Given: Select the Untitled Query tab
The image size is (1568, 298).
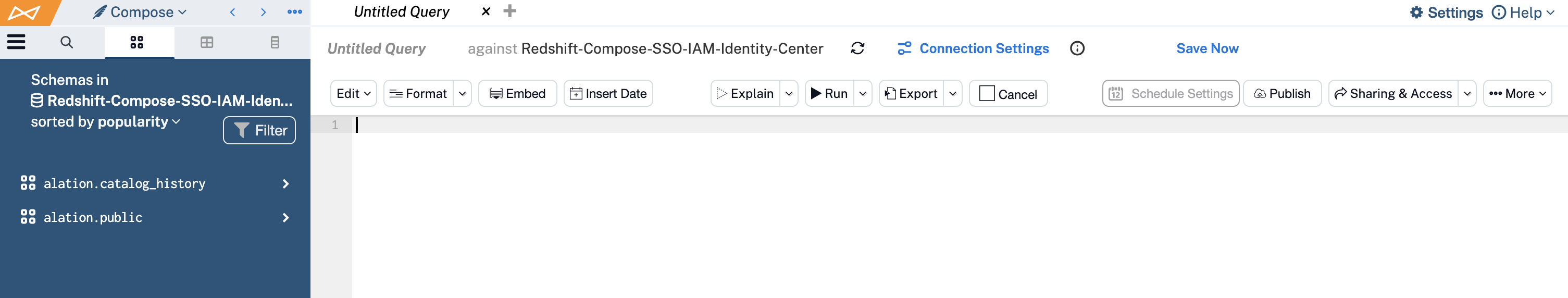Looking at the screenshot, I should [402, 11].
